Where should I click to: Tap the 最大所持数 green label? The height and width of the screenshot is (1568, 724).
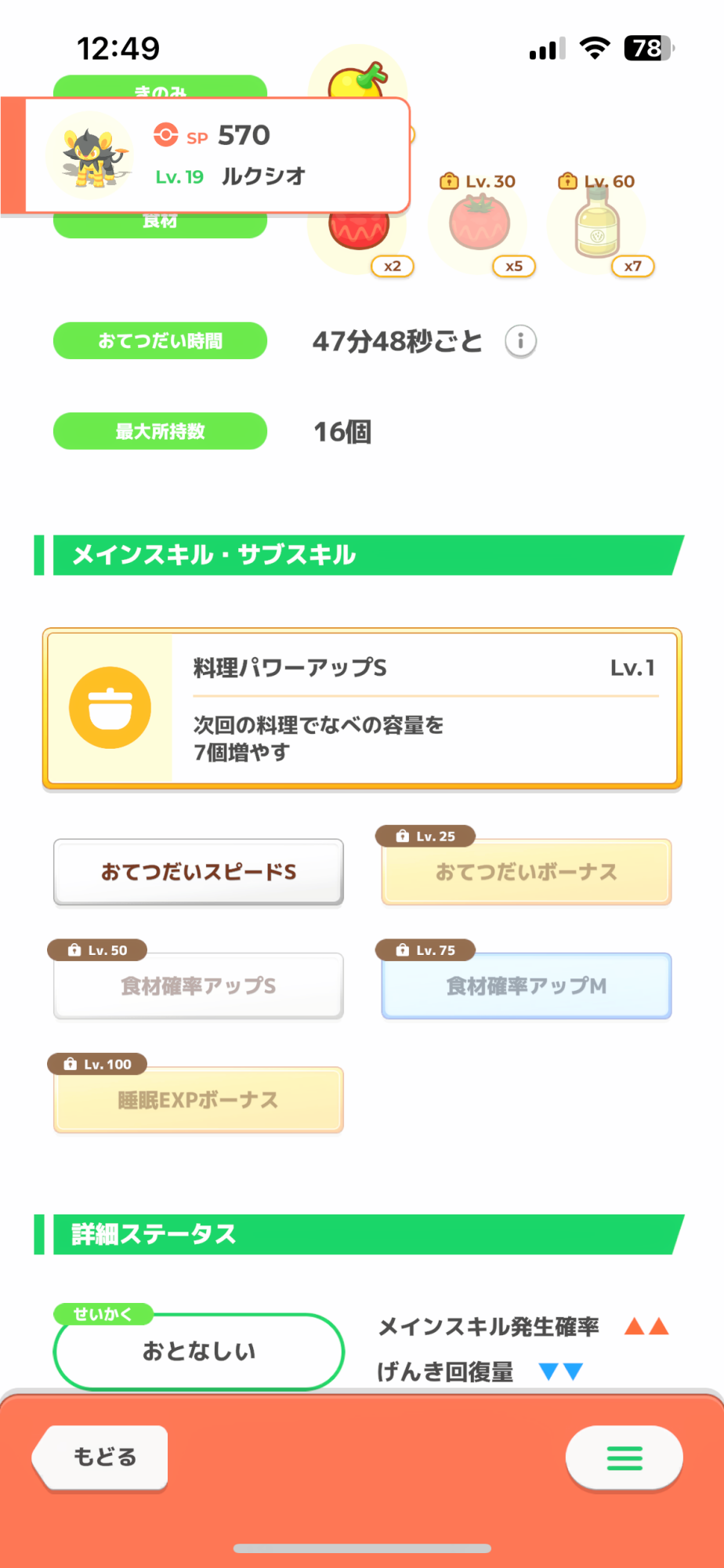pos(160,431)
